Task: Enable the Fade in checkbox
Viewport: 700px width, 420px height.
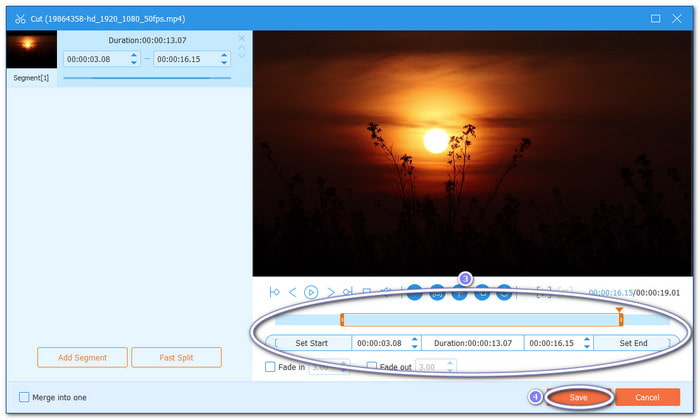Action: tap(270, 367)
